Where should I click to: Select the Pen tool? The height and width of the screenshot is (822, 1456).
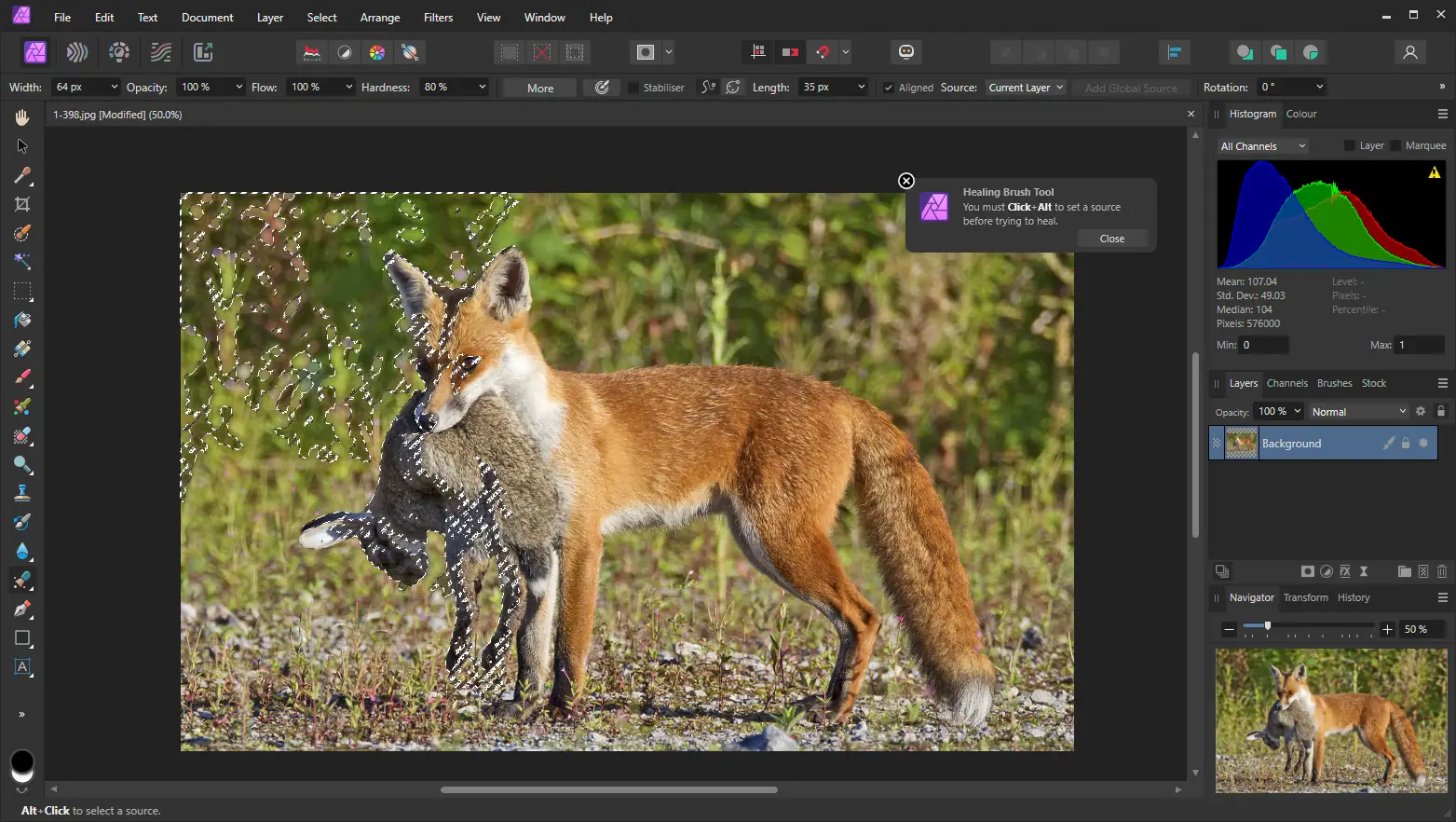pos(22,610)
